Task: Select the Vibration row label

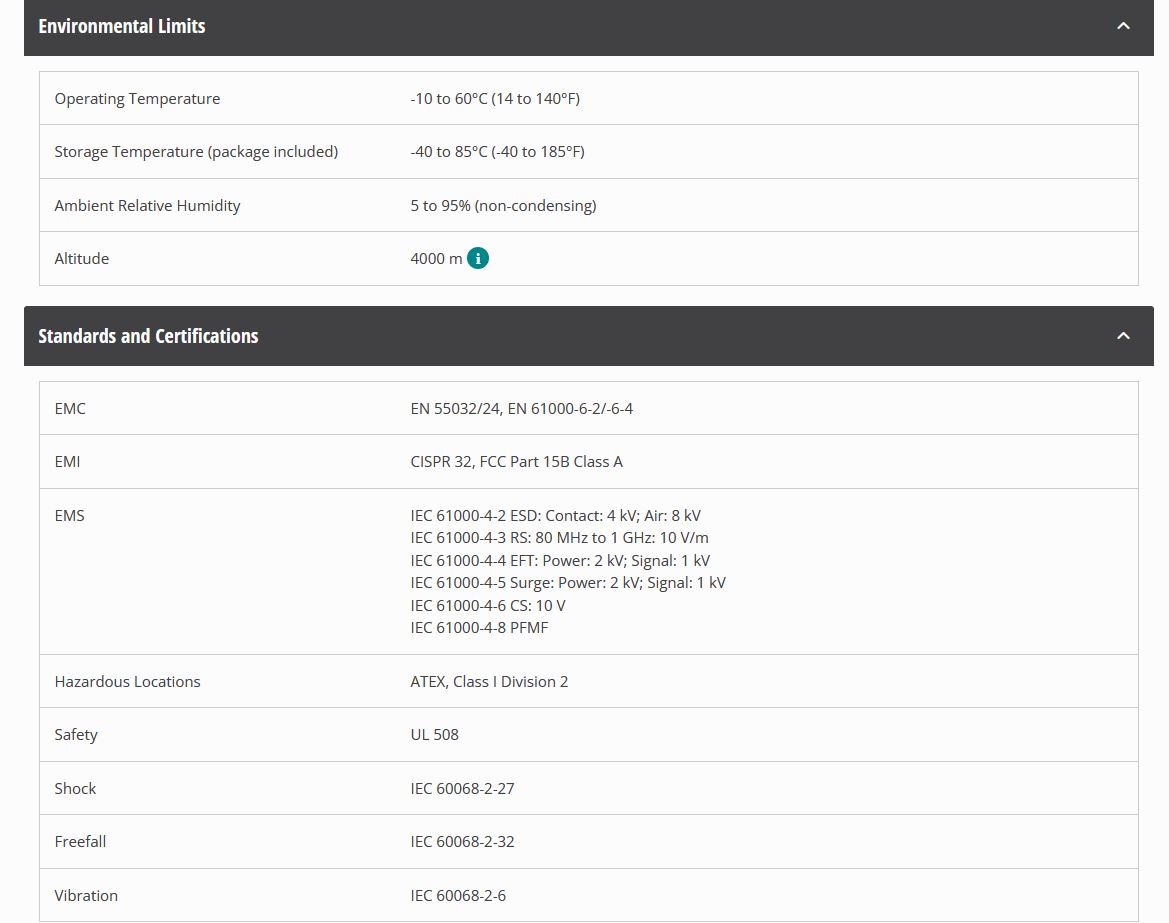Action: 86,896
